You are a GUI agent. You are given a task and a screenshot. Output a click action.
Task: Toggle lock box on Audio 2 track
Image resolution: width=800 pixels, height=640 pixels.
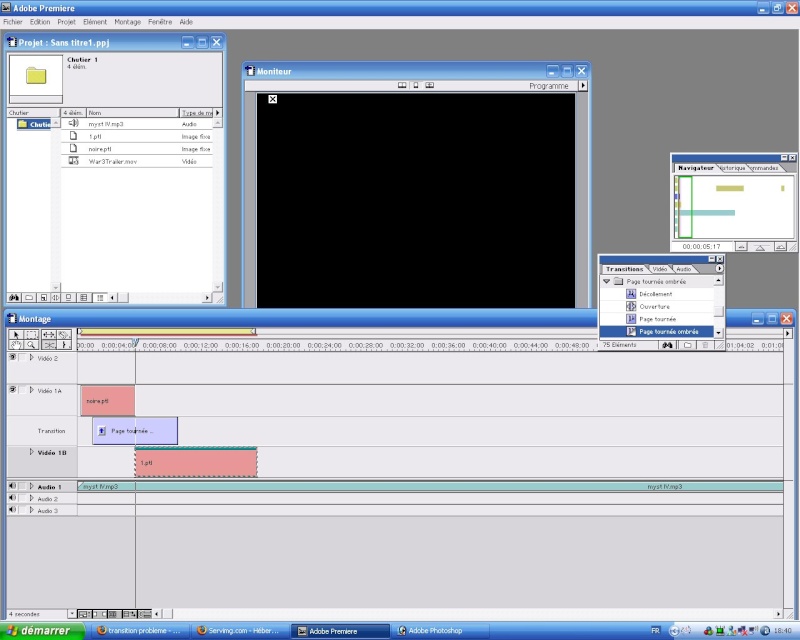[22, 498]
